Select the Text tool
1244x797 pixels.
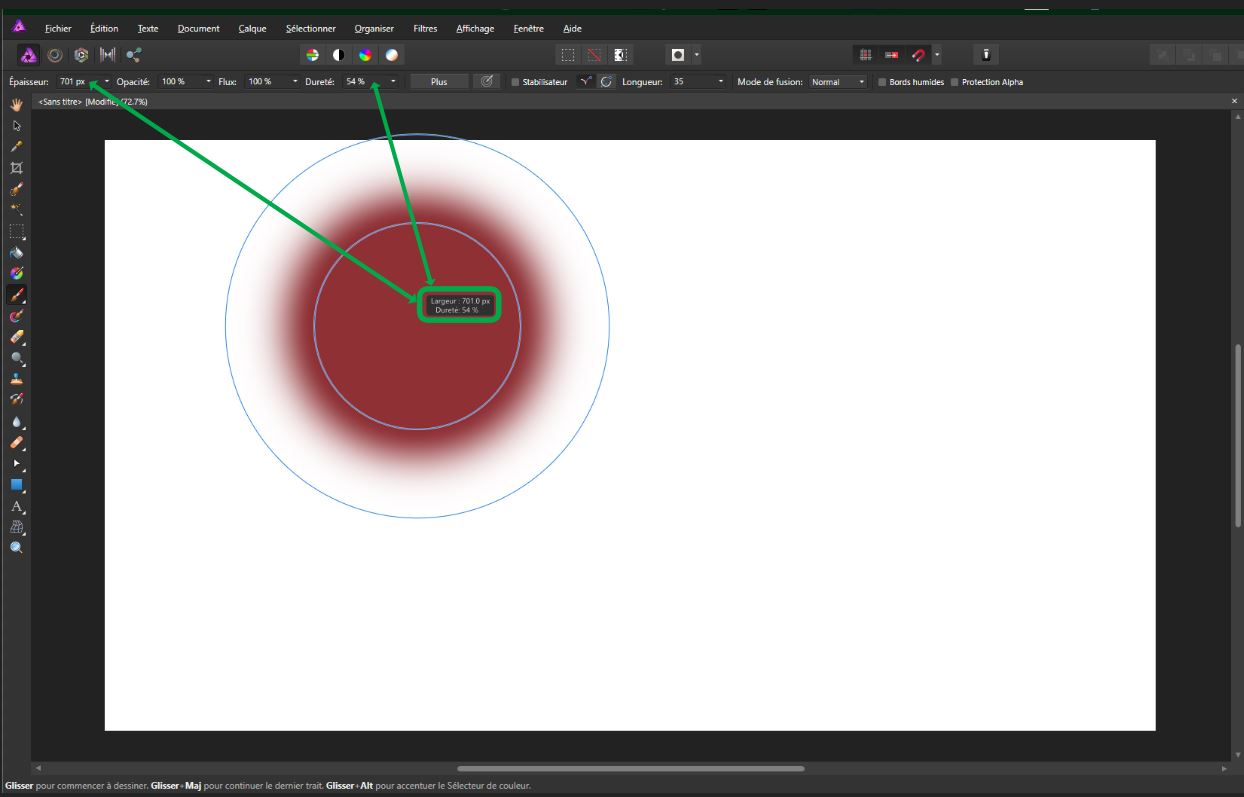coord(17,507)
